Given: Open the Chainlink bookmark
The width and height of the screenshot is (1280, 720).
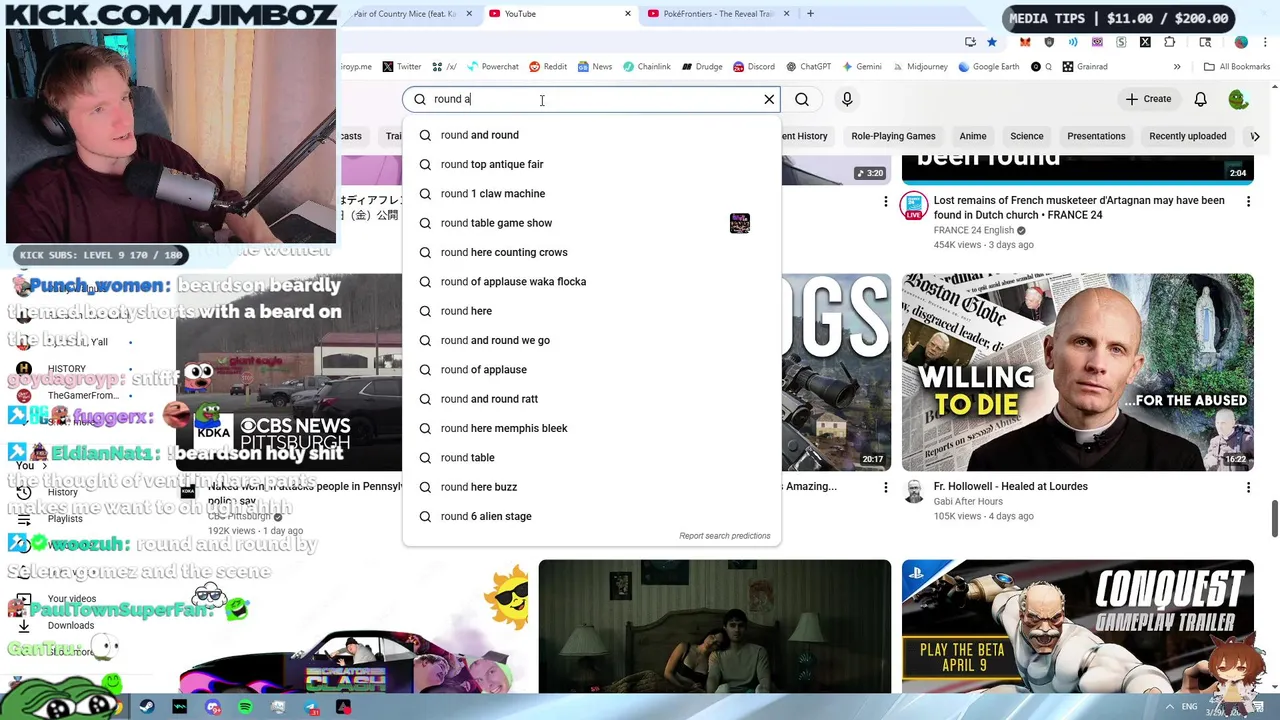Looking at the screenshot, I should click(646, 67).
